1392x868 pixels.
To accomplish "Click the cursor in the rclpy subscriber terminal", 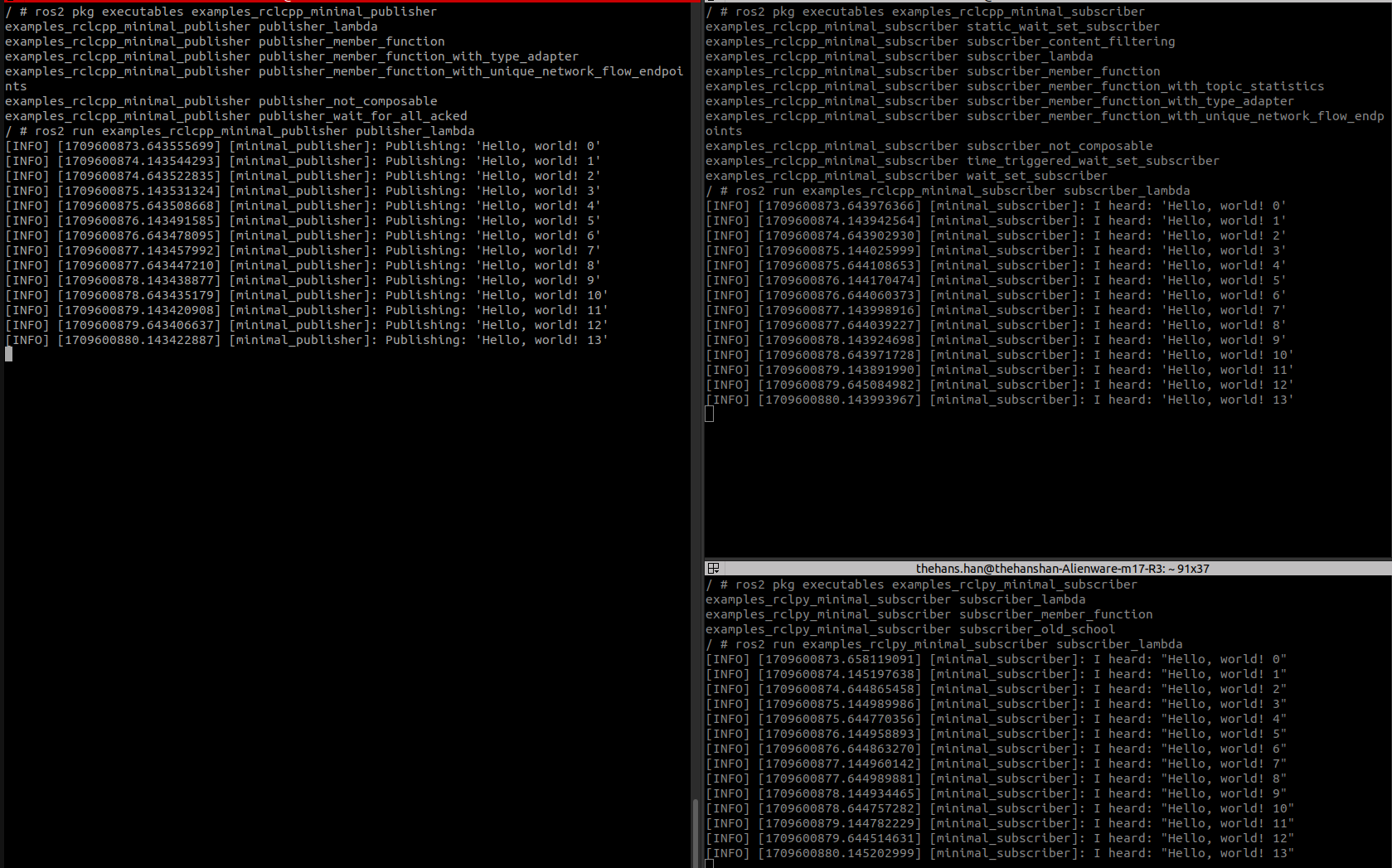I will [710, 864].
